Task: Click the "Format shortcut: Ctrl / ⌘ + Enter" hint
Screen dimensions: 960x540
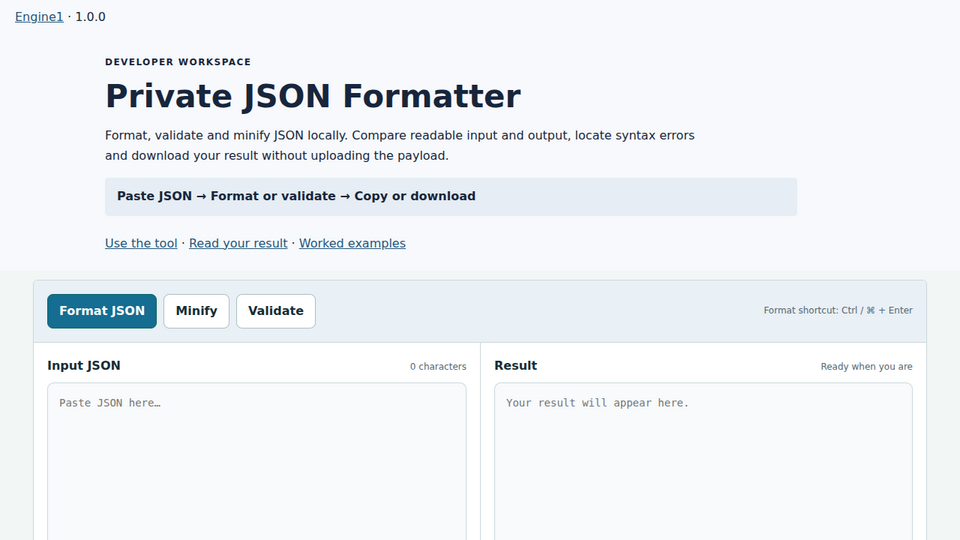Action: click(x=838, y=310)
